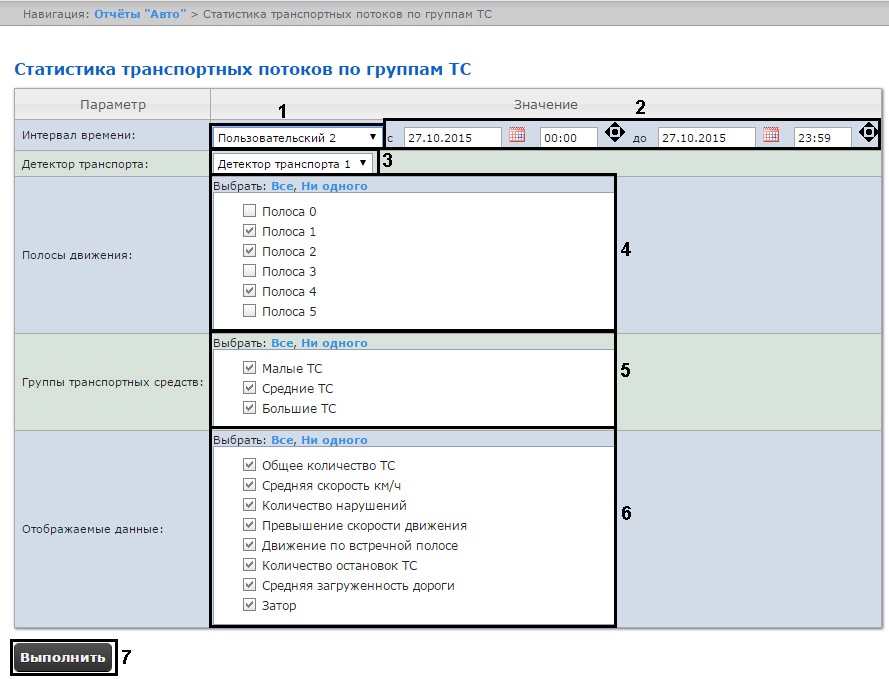Toggle the Средние ТС checkbox
The height and width of the screenshot is (679, 889).
(250, 389)
